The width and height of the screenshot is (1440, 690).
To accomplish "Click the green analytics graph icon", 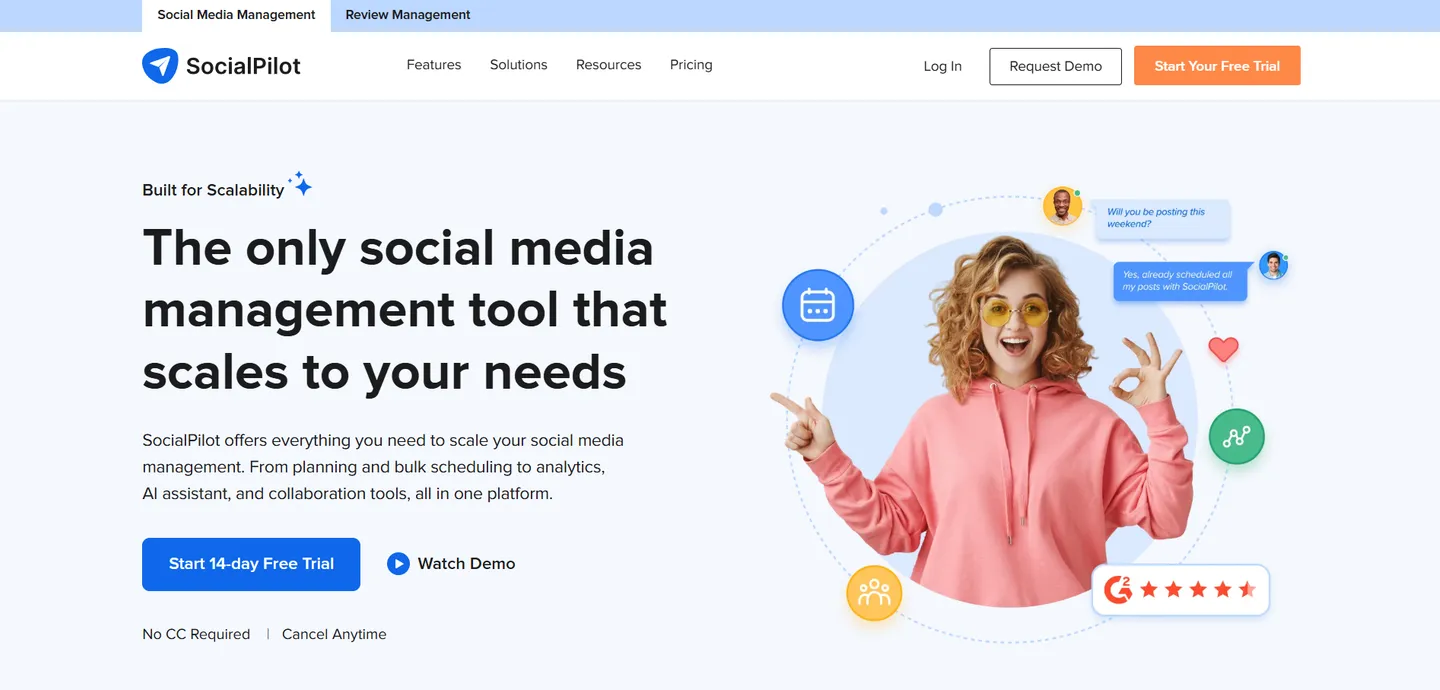I will coord(1237,436).
